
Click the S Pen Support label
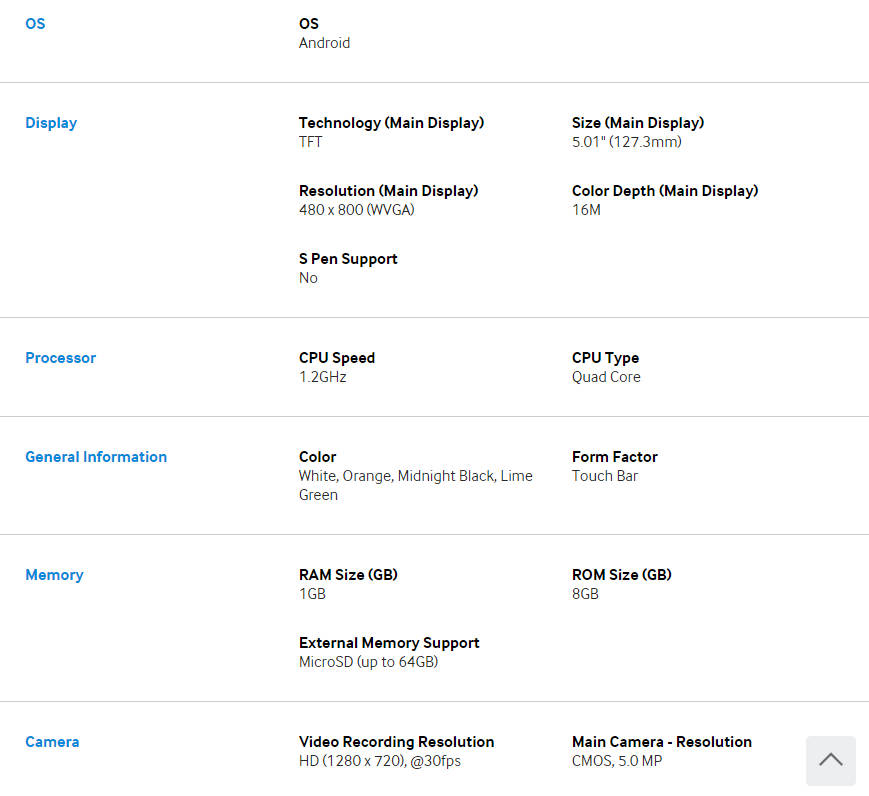click(348, 259)
